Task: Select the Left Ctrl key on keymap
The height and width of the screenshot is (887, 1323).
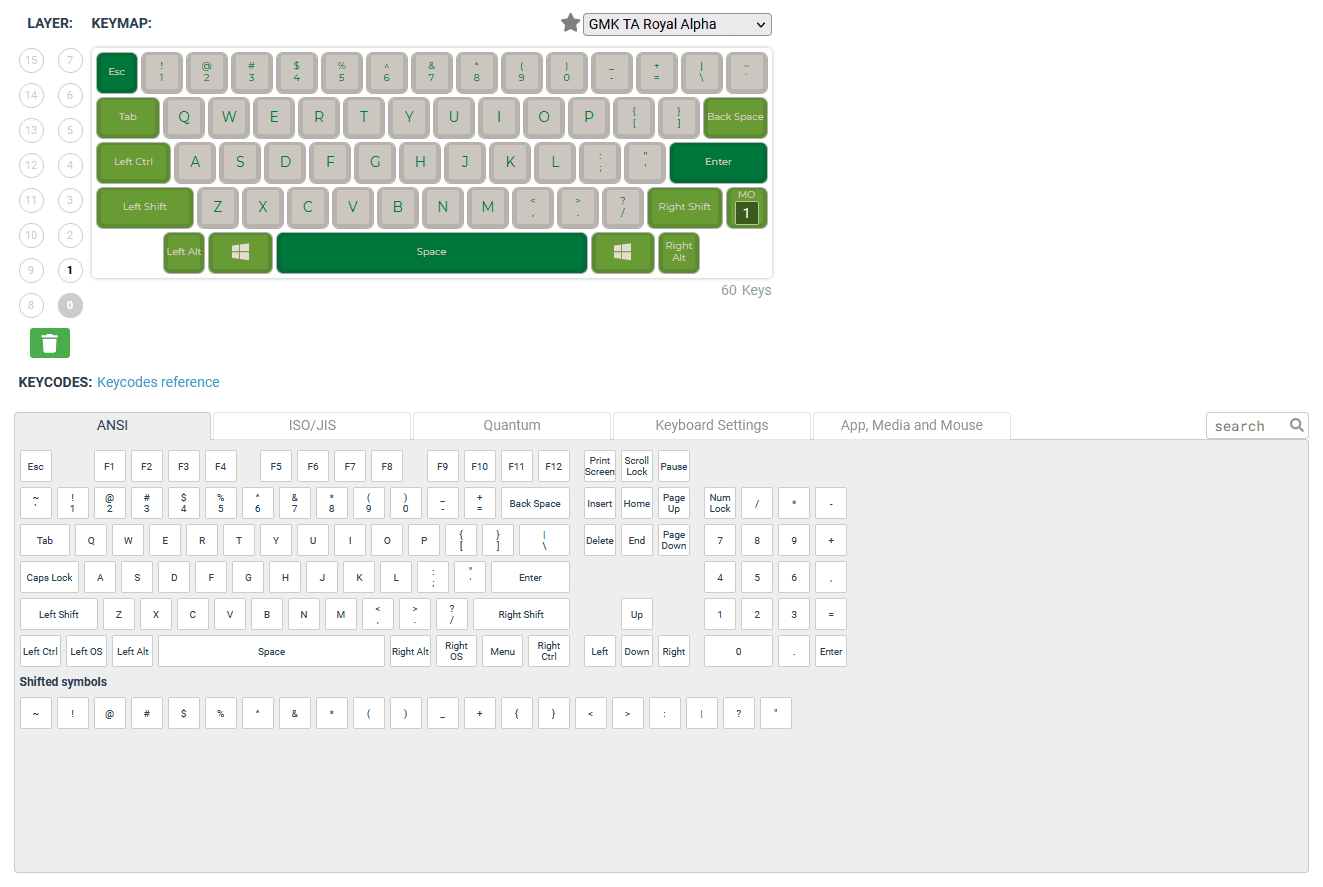Action: click(133, 162)
